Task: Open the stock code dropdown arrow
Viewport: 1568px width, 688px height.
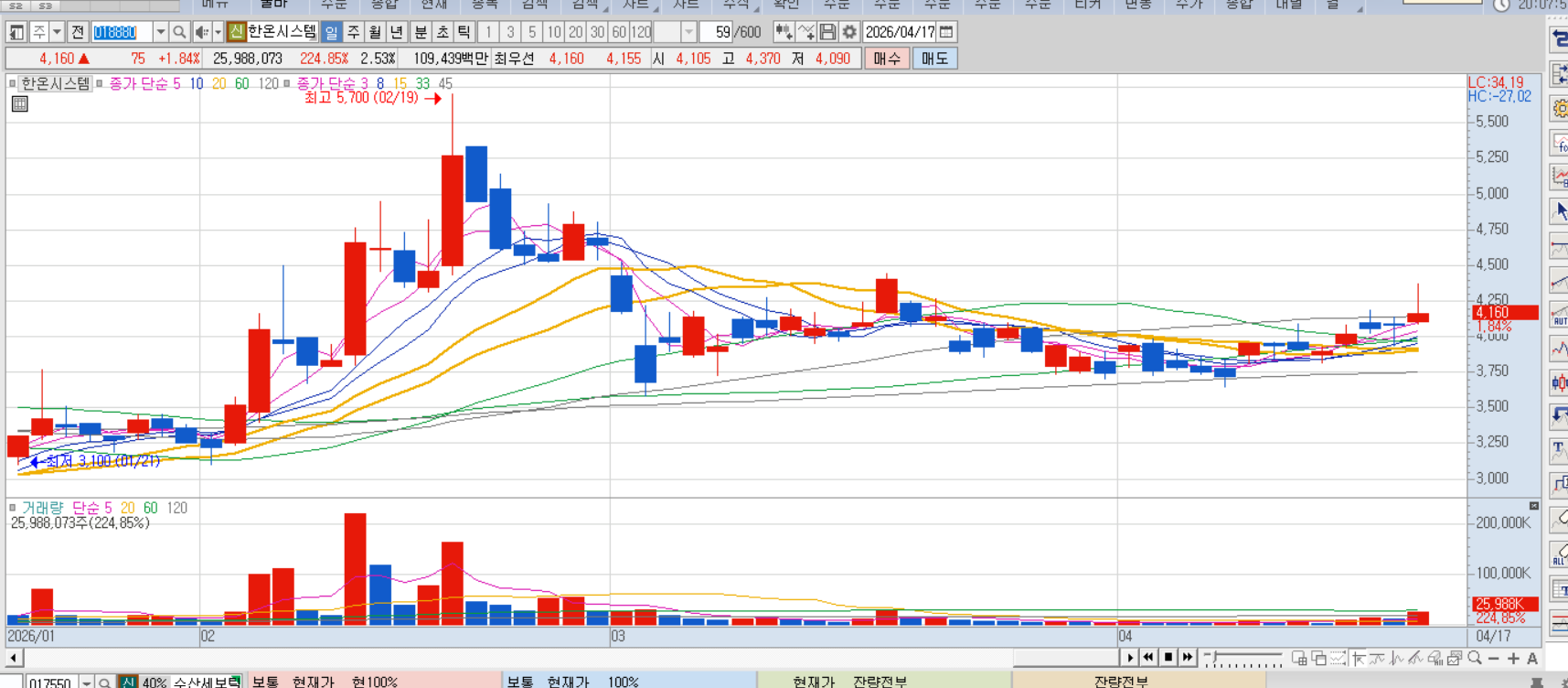Action: tap(160, 32)
